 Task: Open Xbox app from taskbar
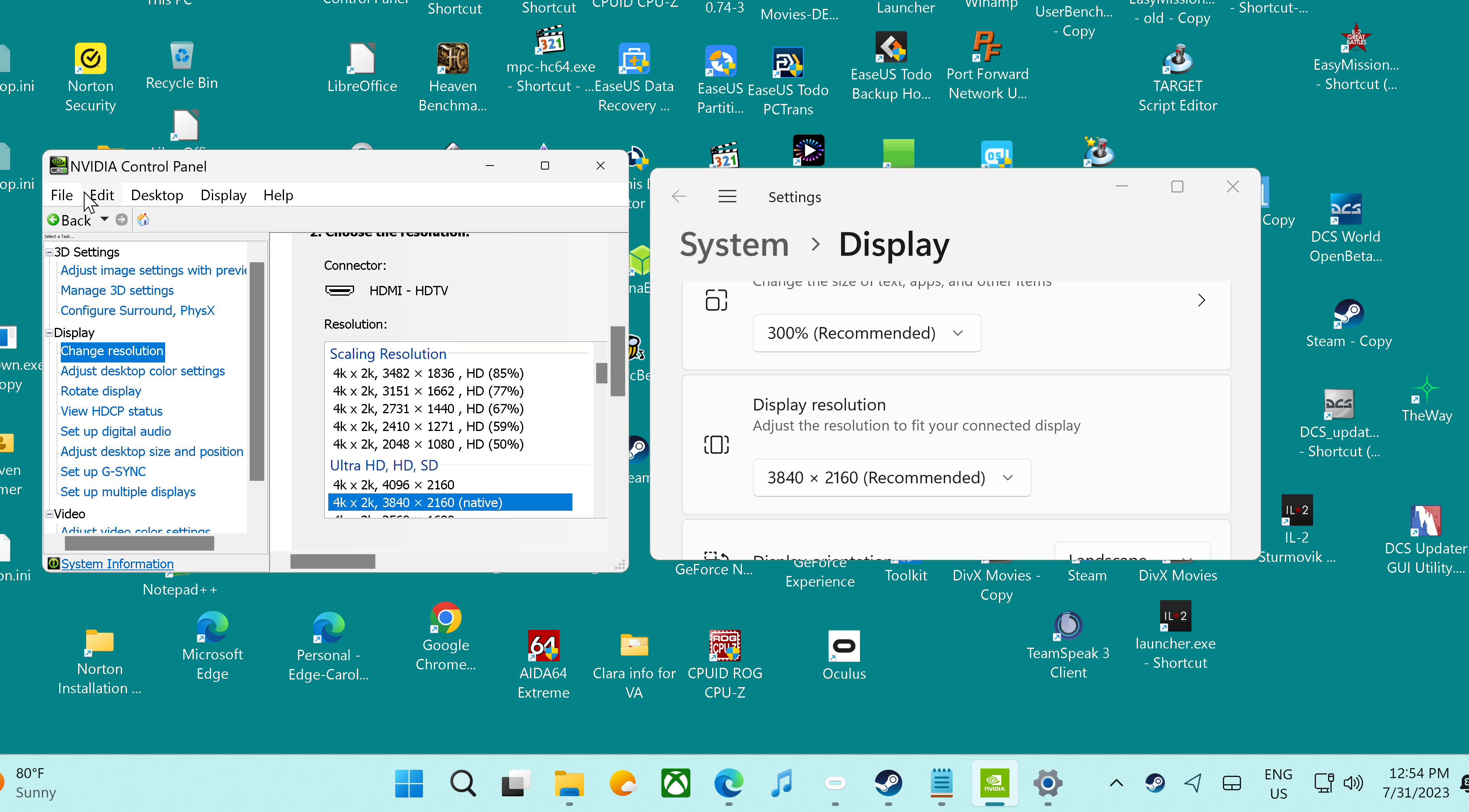click(x=675, y=783)
